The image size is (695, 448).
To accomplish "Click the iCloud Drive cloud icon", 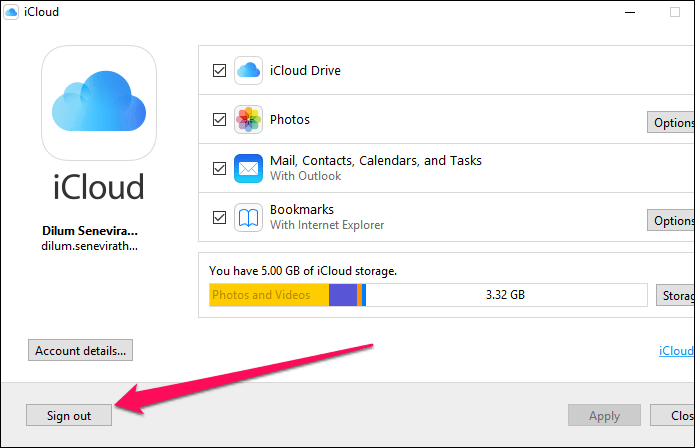I will tap(248, 70).
